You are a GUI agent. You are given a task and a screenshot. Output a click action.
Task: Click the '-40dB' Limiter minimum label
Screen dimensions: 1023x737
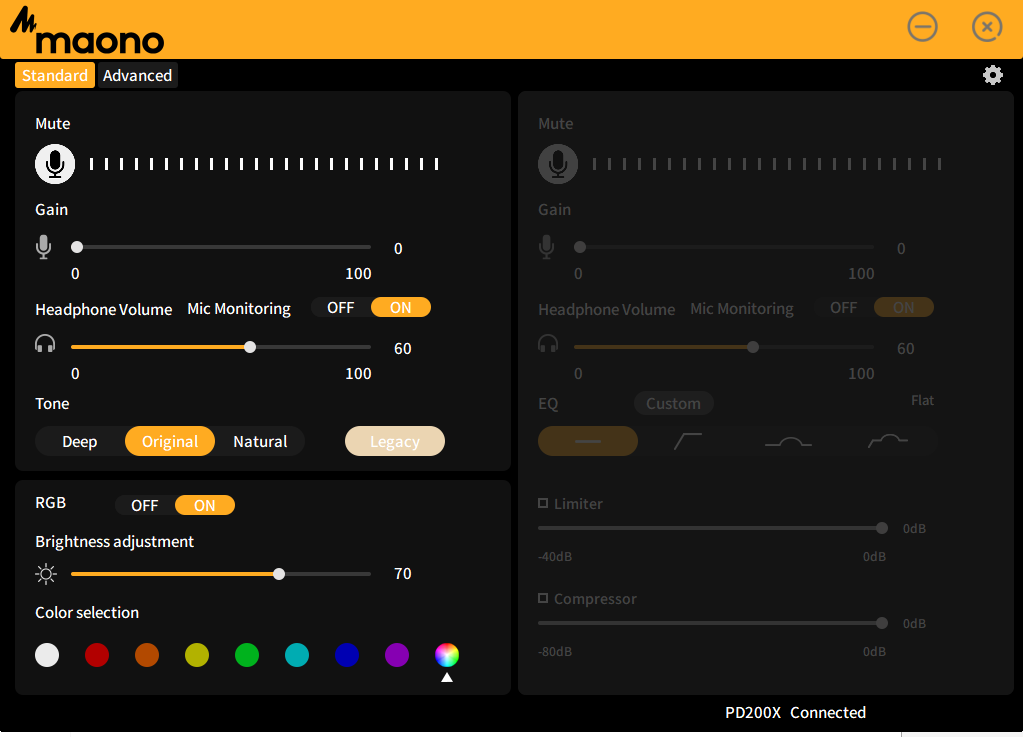click(555, 557)
